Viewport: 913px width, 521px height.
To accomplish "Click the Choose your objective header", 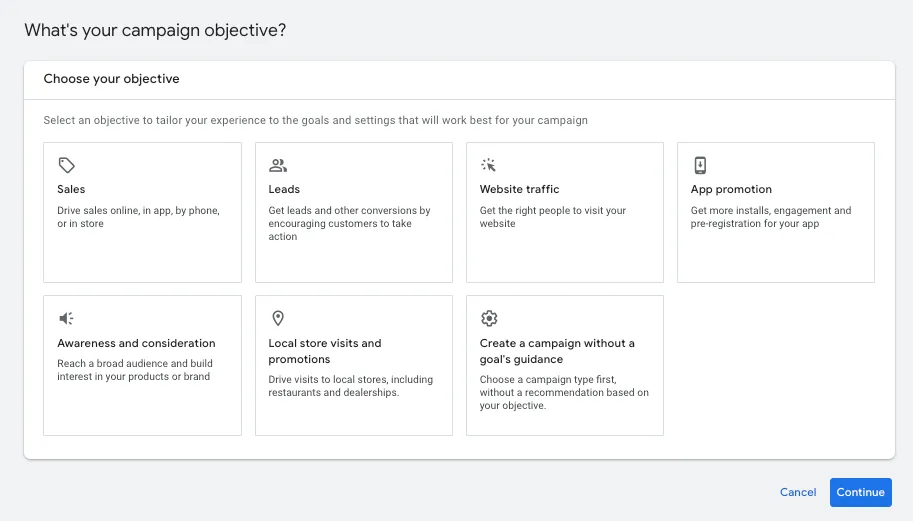I will [x=111, y=79].
